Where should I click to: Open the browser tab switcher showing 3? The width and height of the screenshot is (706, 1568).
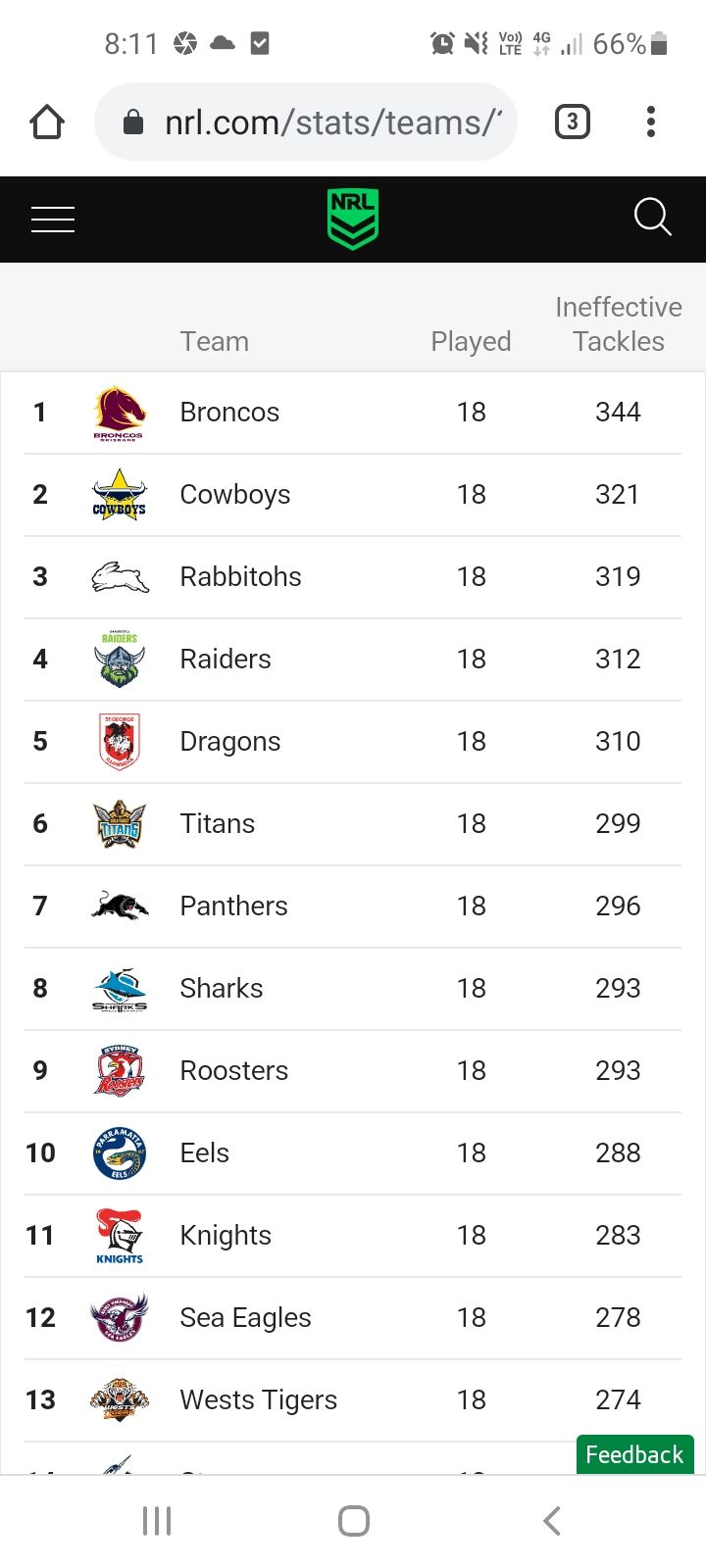click(573, 122)
